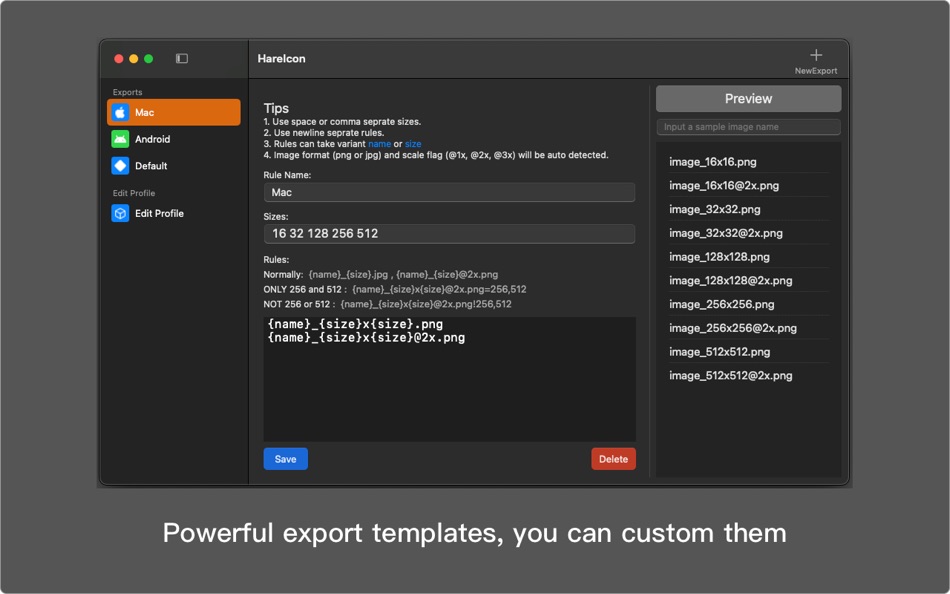Viewport: 950px width, 594px height.
Task: Click the NewExport label in toolbar
Action: pos(816,71)
